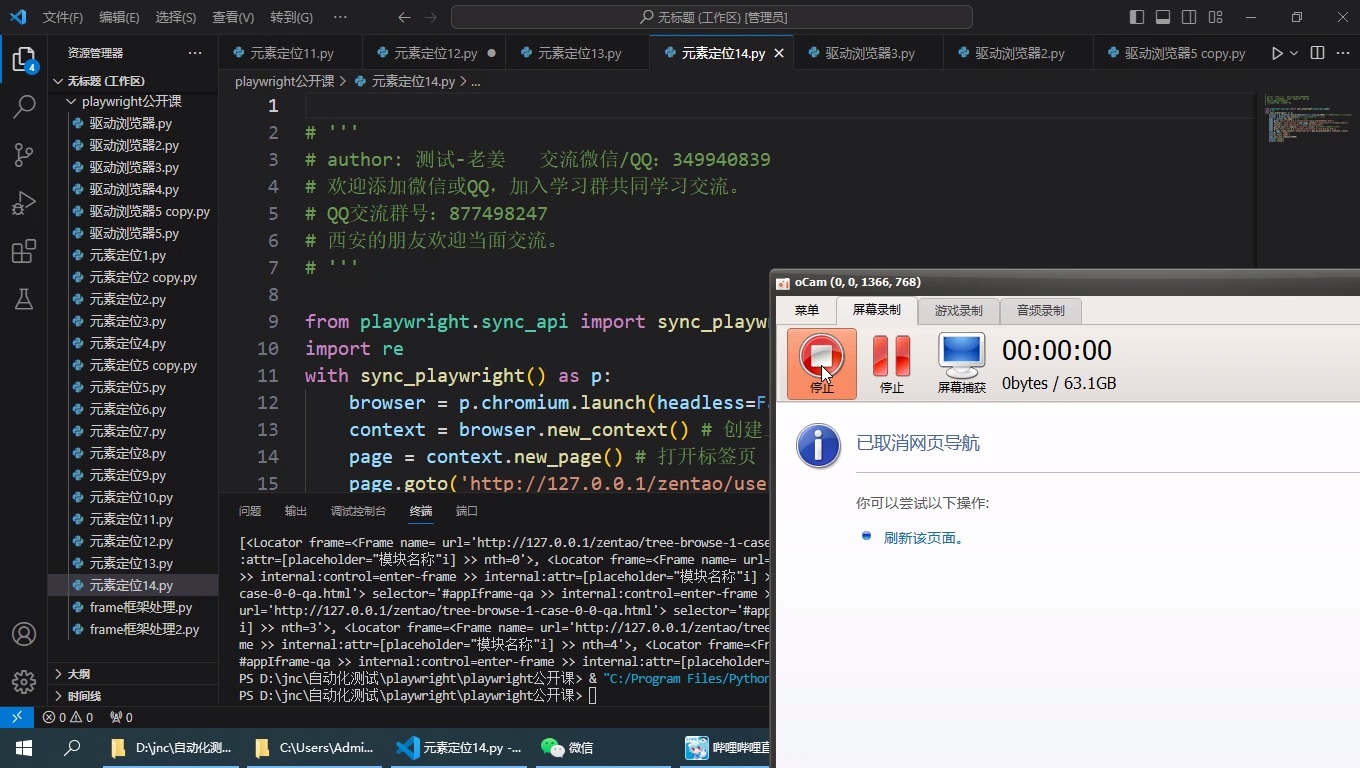Collapse the playwright公开课 folder
Viewport: 1360px width, 768px height.
(x=133, y=101)
